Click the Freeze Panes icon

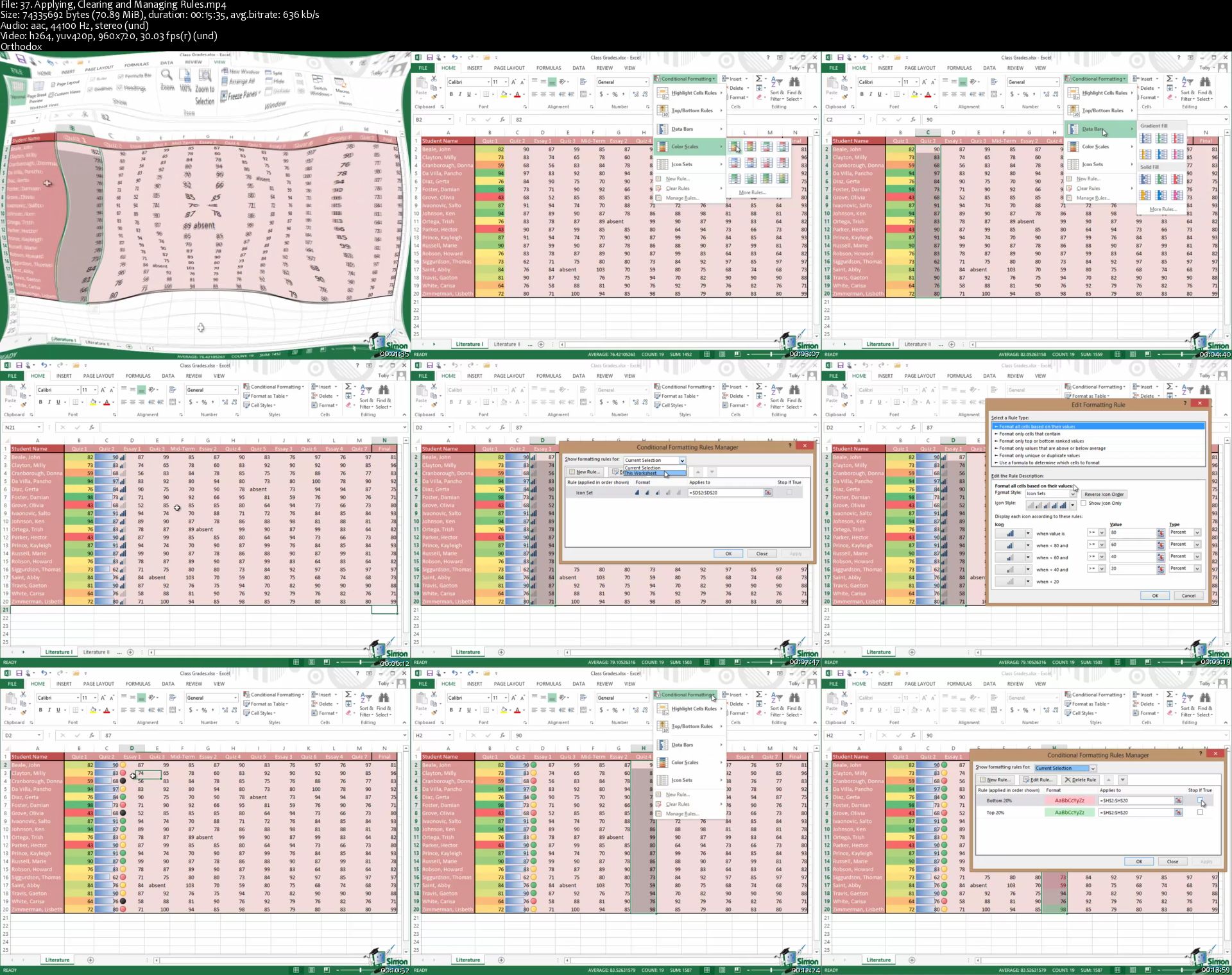click(x=225, y=96)
